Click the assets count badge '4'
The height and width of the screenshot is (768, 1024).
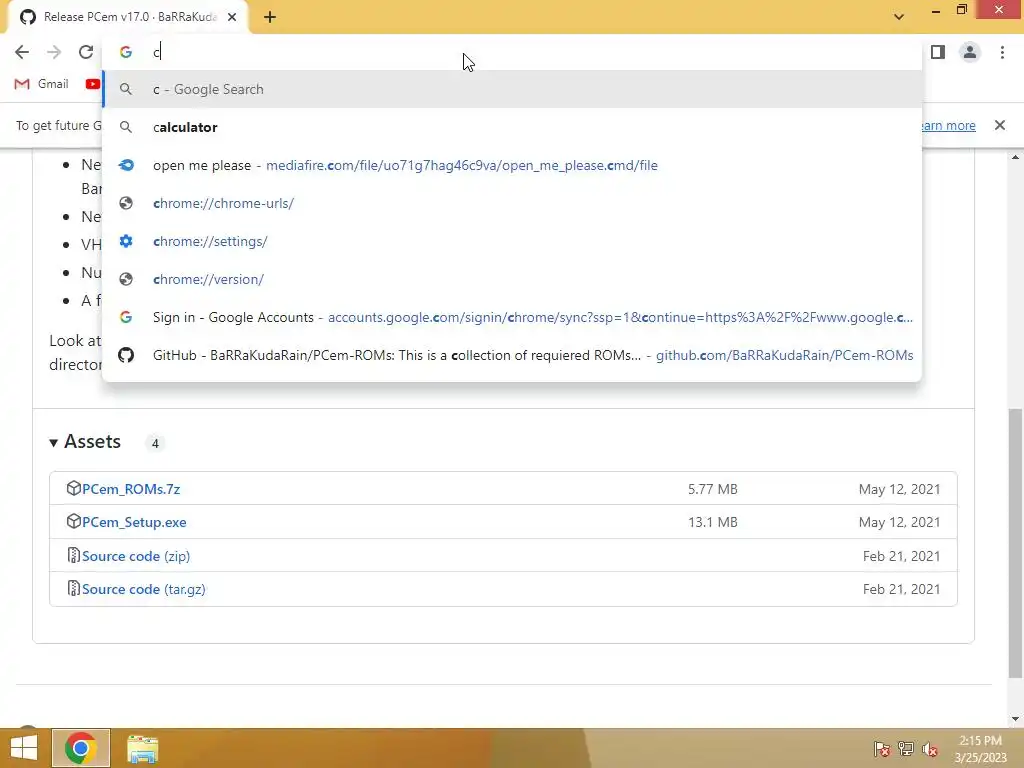(x=155, y=443)
